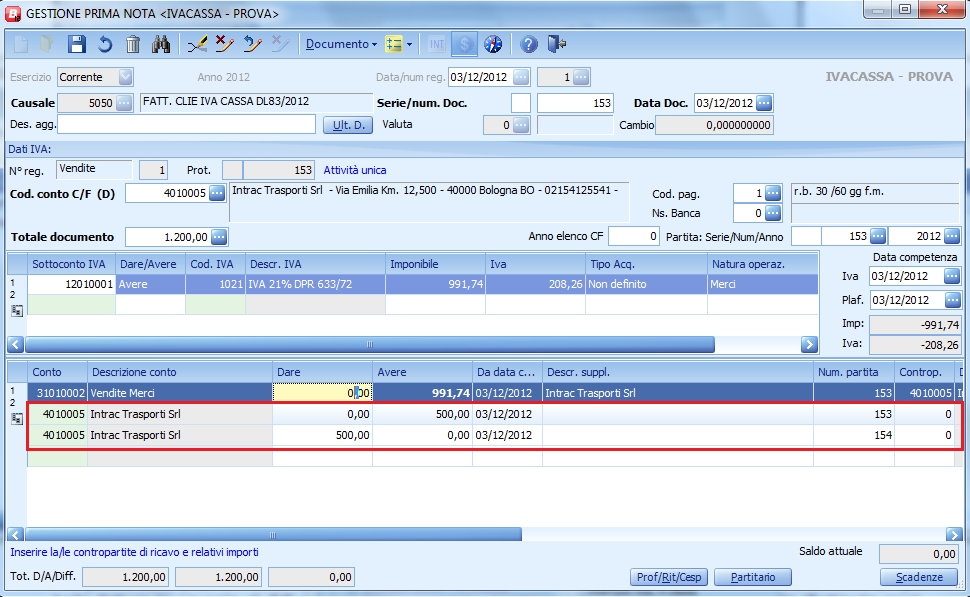
Task: Click the Exit door icon
Action: (557, 44)
